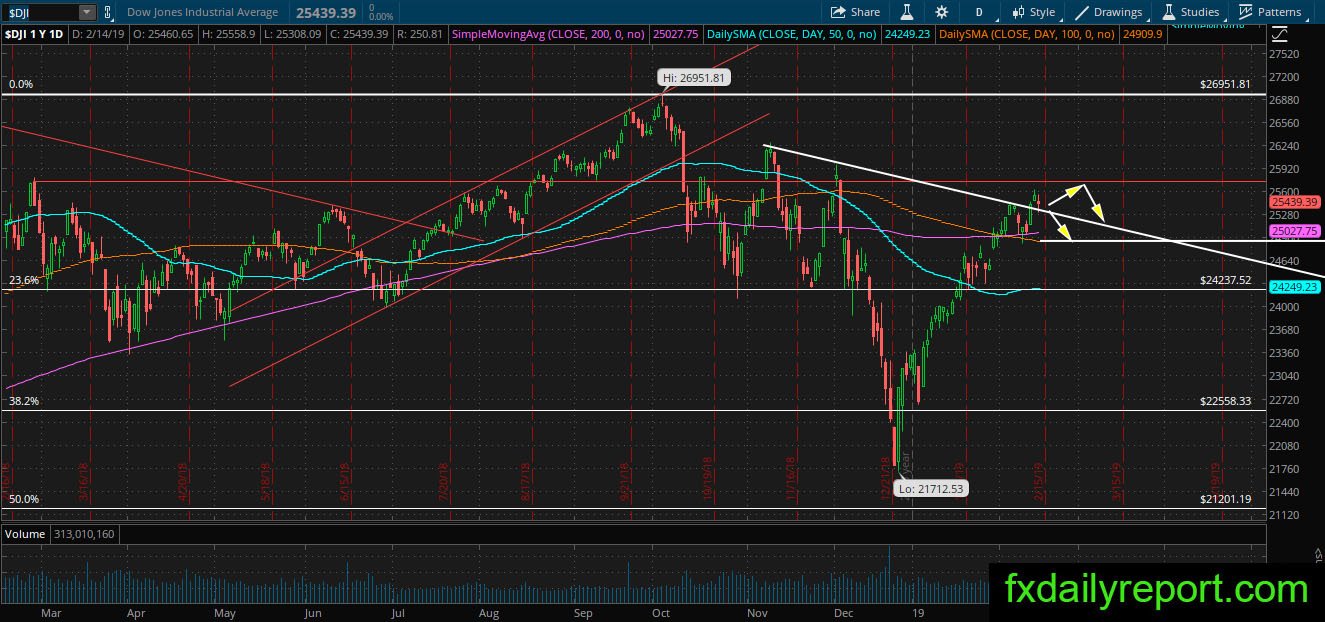Open the Studies menu
The width and height of the screenshot is (1325, 622).
(x=1190, y=12)
